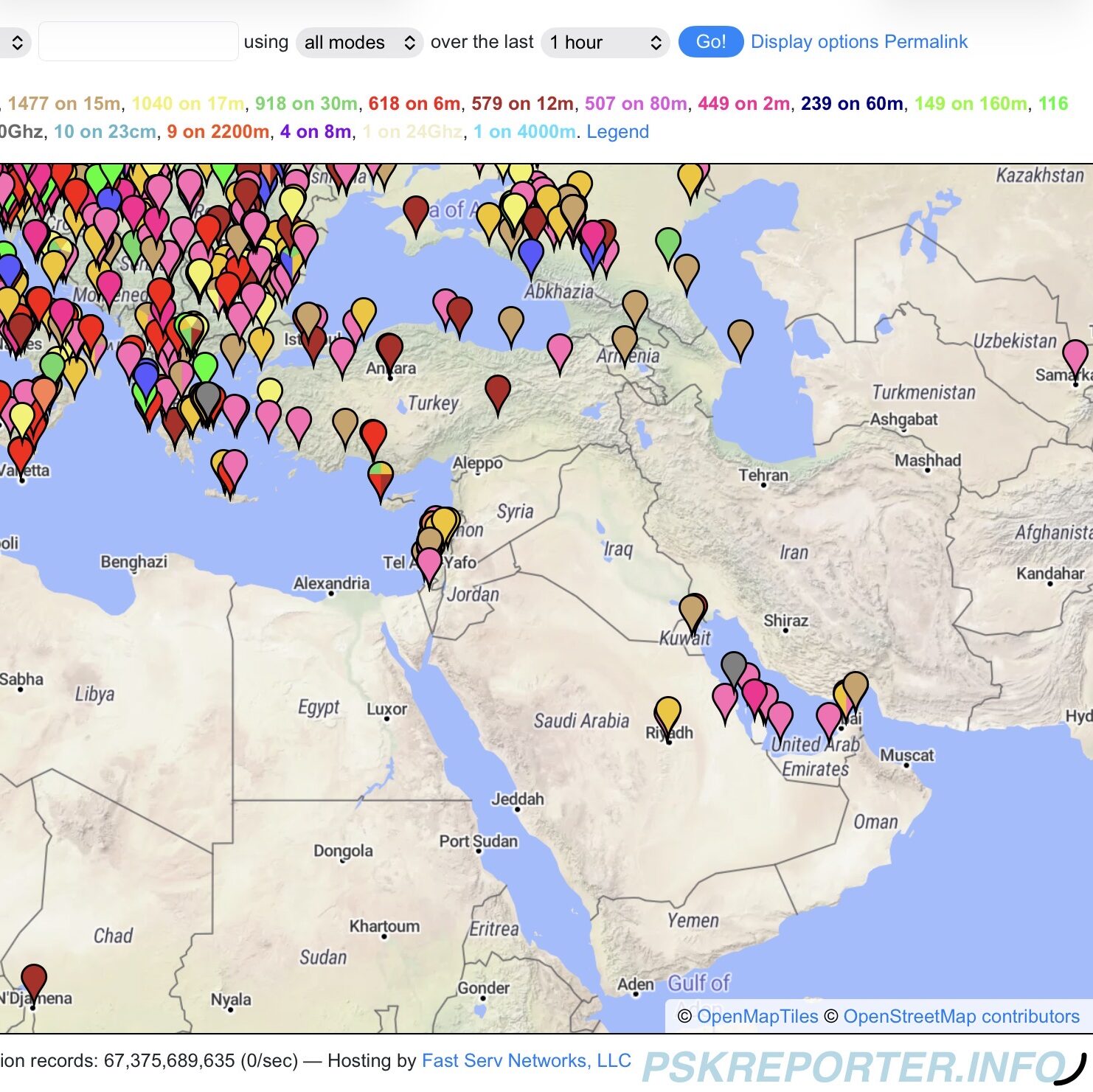Select the green marker north of the Caspian Sea

coord(667,243)
